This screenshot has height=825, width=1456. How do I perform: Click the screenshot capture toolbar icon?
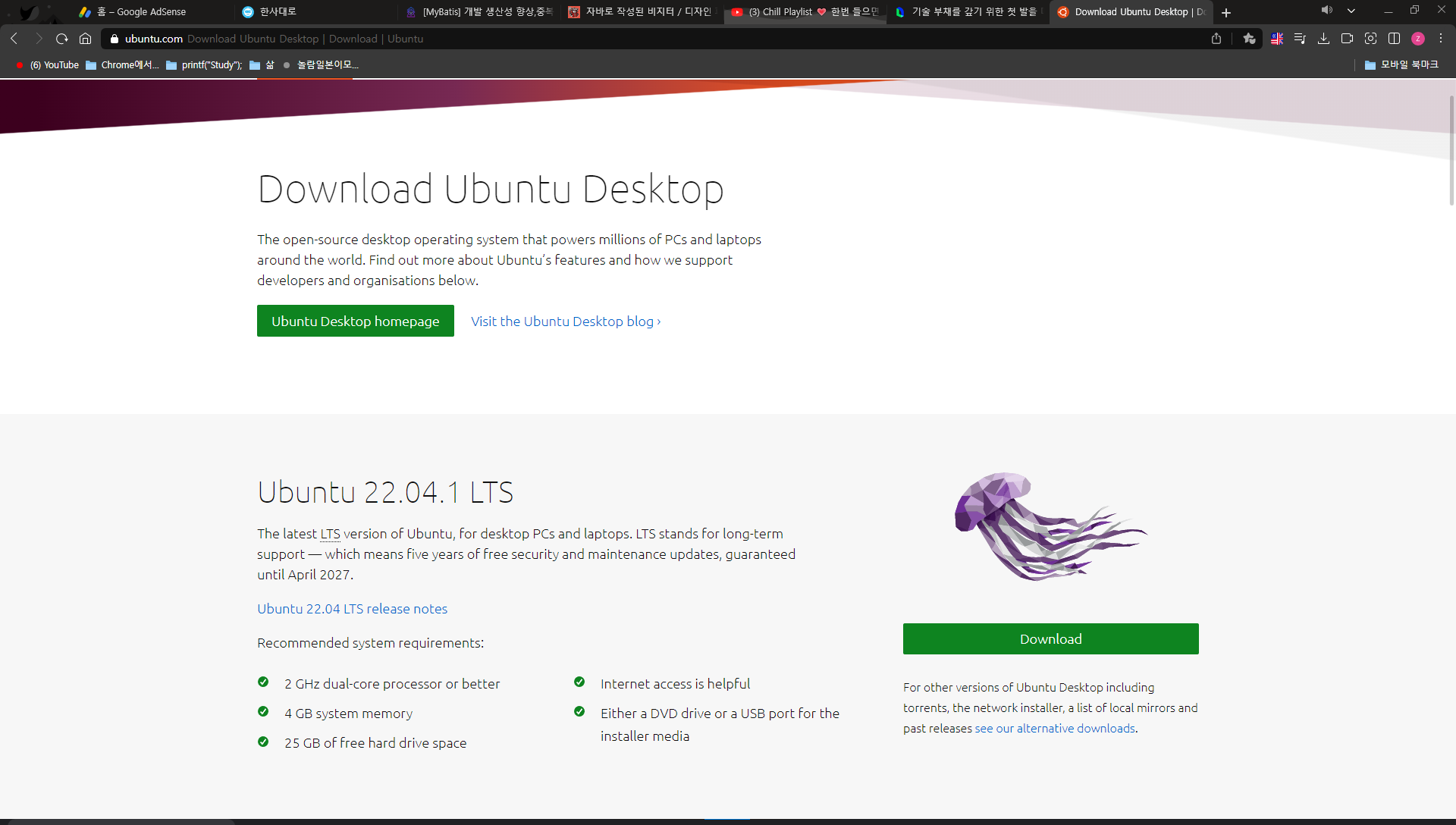[x=1370, y=39]
